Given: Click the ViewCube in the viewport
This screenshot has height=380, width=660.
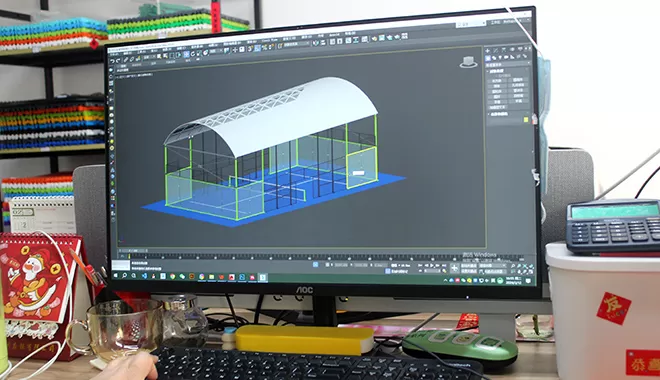Looking at the screenshot, I should coord(468,62).
